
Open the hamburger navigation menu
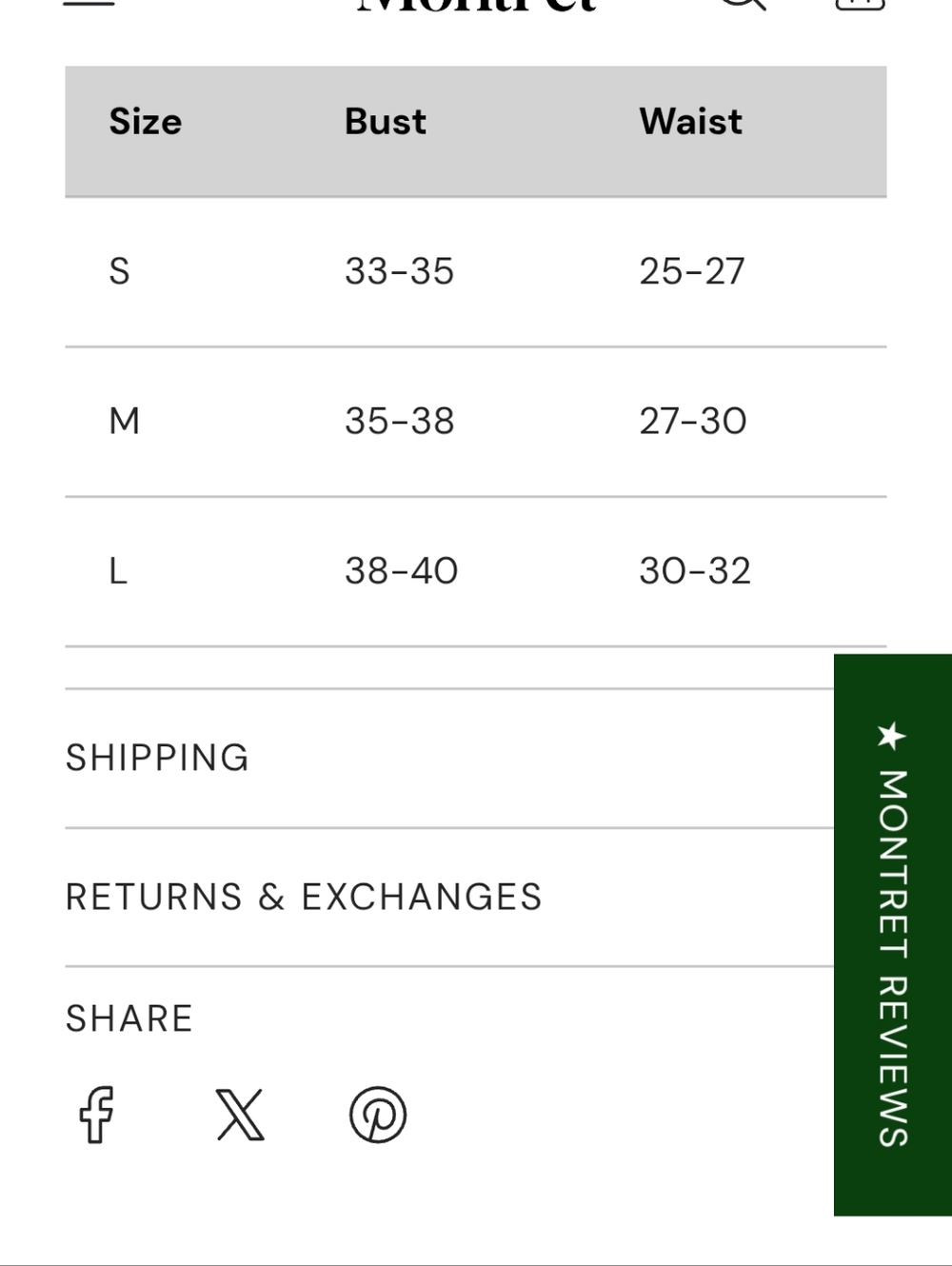[89, 3]
